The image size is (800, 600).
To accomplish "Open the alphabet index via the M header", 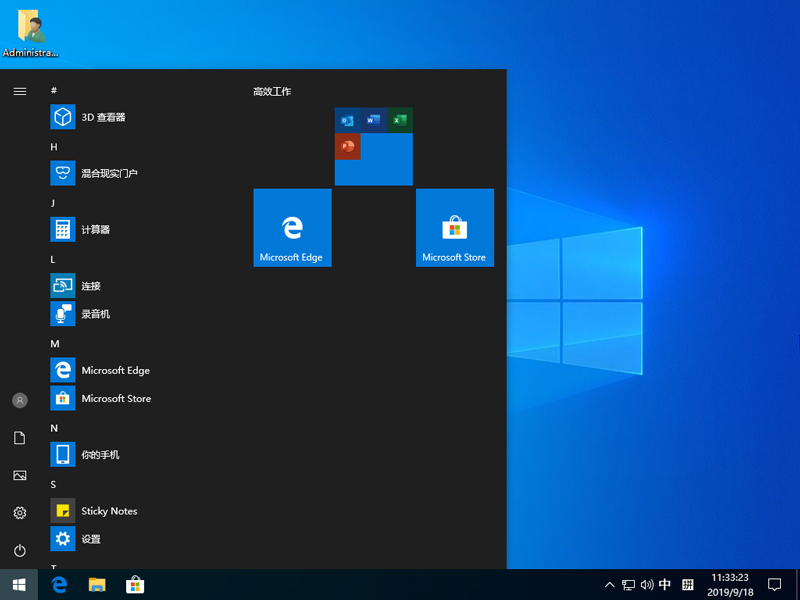I will (x=54, y=343).
